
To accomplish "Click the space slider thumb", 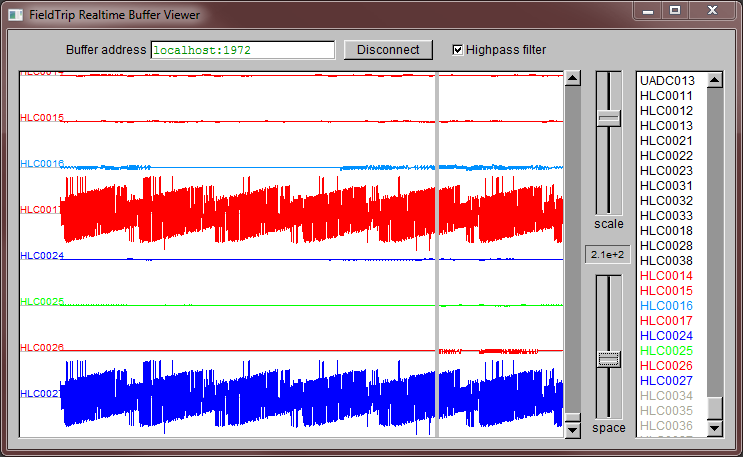I will coord(609,358).
